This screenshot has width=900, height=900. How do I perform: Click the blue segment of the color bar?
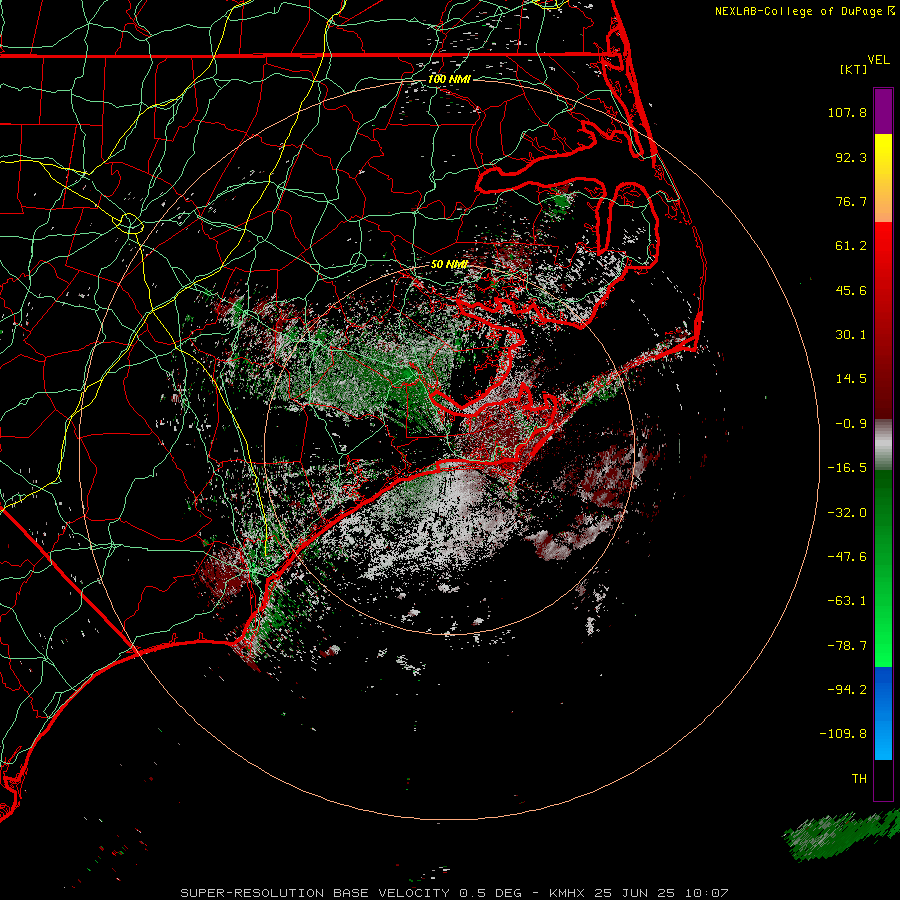point(883,713)
